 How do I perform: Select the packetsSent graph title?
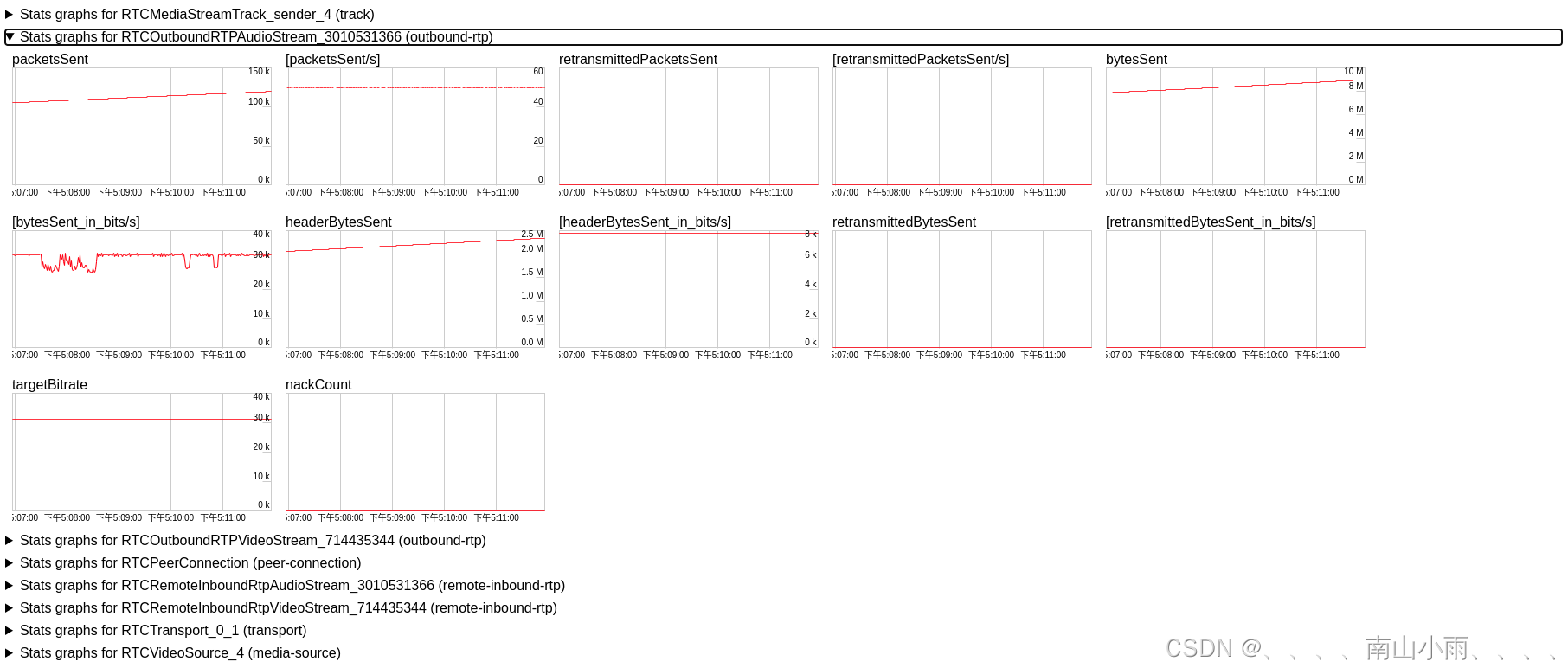tap(50, 60)
